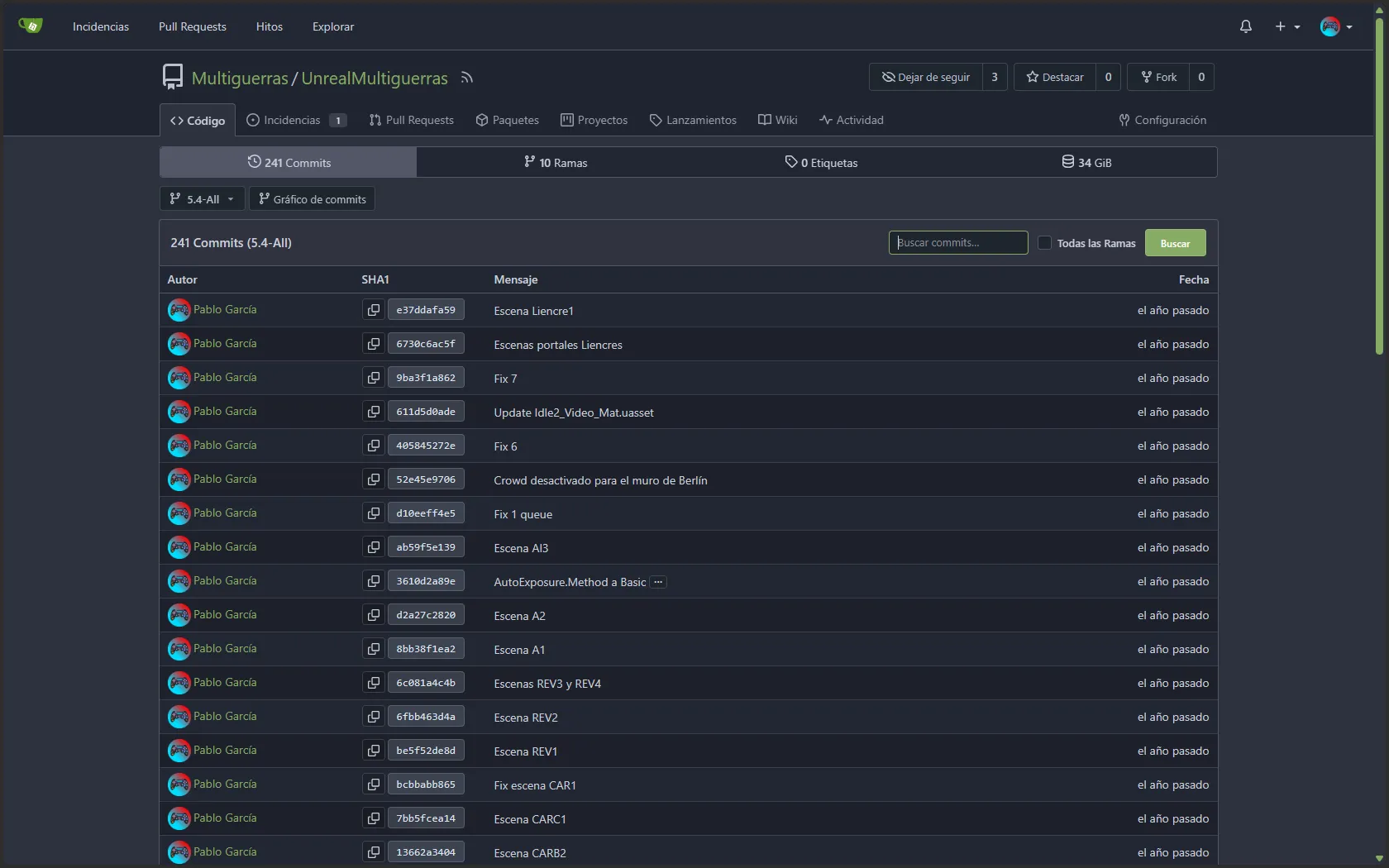Switch to the Wiki tab
The height and width of the screenshot is (868, 1389).
[x=778, y=120]
